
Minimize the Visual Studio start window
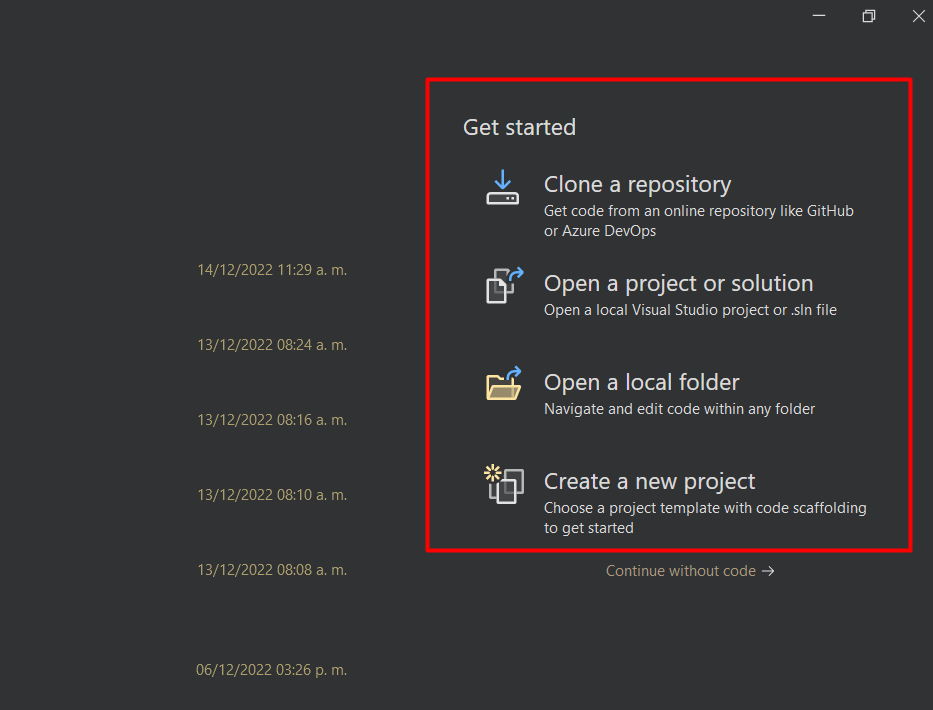(x=819, y=16)
